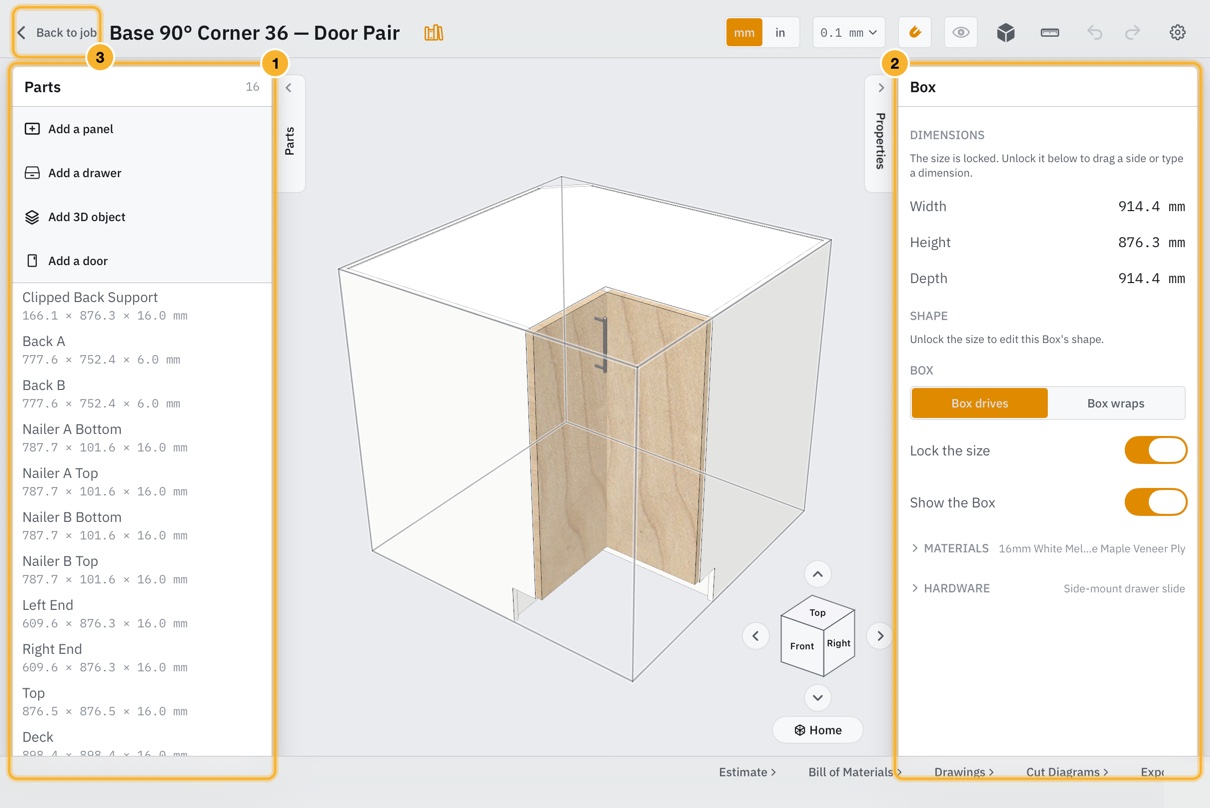The image size is (1210, 808).
Task: Select the Nailer B Top part
Action: [x=142, y=570]
